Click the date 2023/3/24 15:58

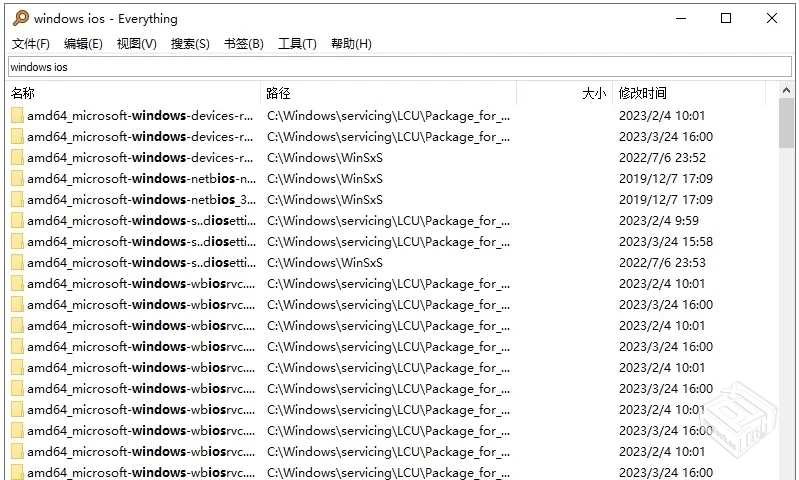point(666,242)
